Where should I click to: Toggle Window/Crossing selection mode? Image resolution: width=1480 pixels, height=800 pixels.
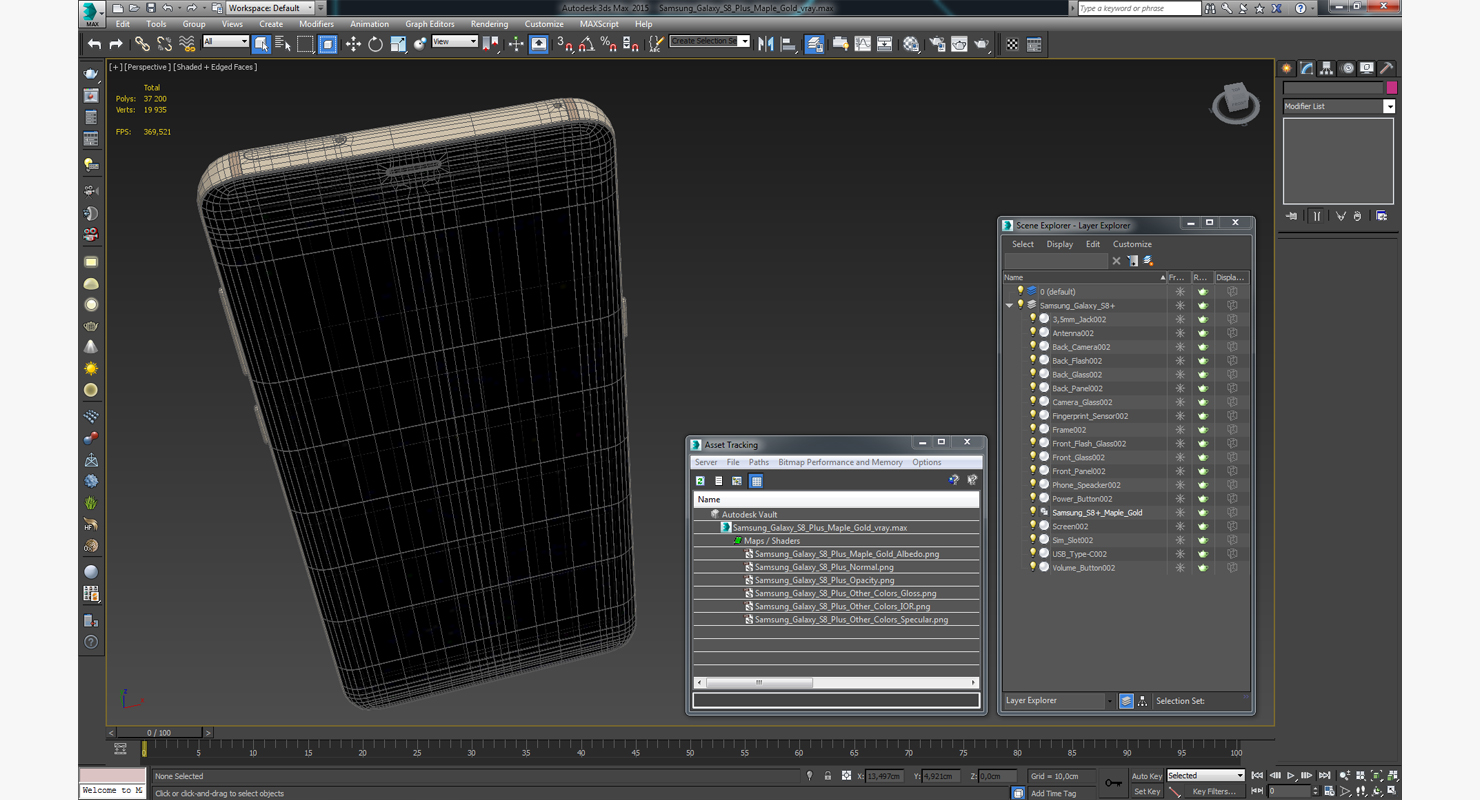328,44
